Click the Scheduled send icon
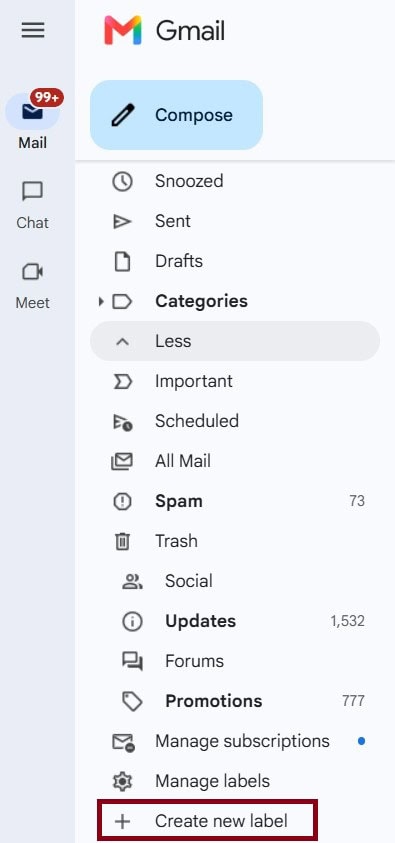This screenshot has width=395, height=843. [123, 422]
